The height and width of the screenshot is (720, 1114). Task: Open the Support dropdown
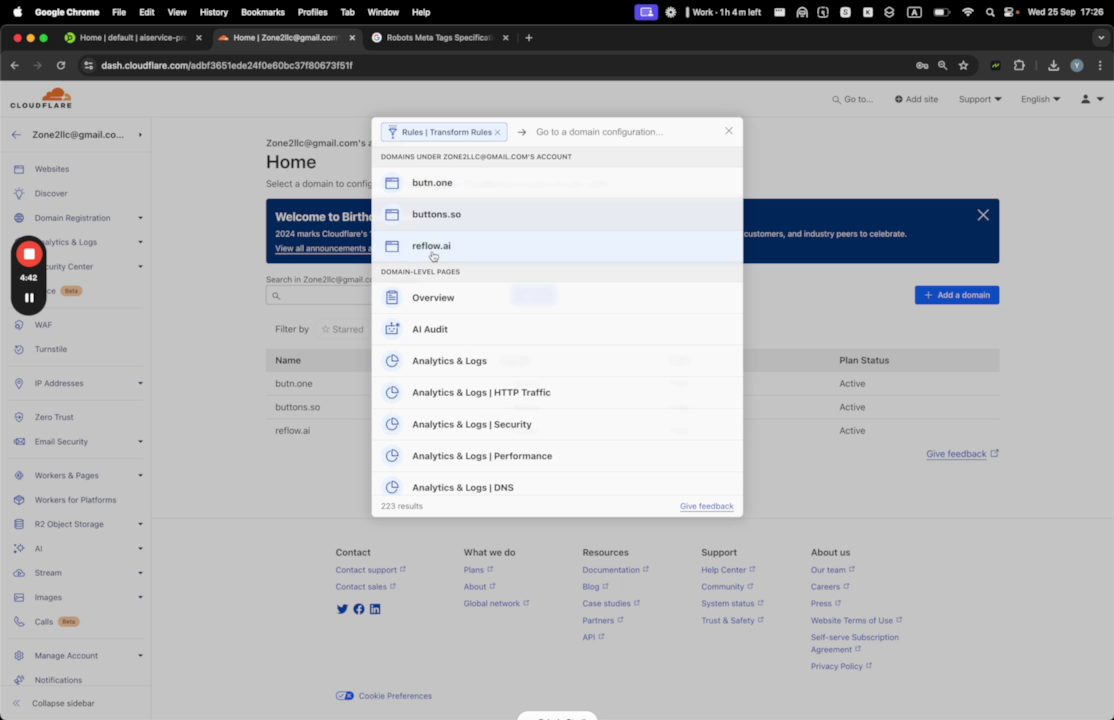click(x=980, y=100)
